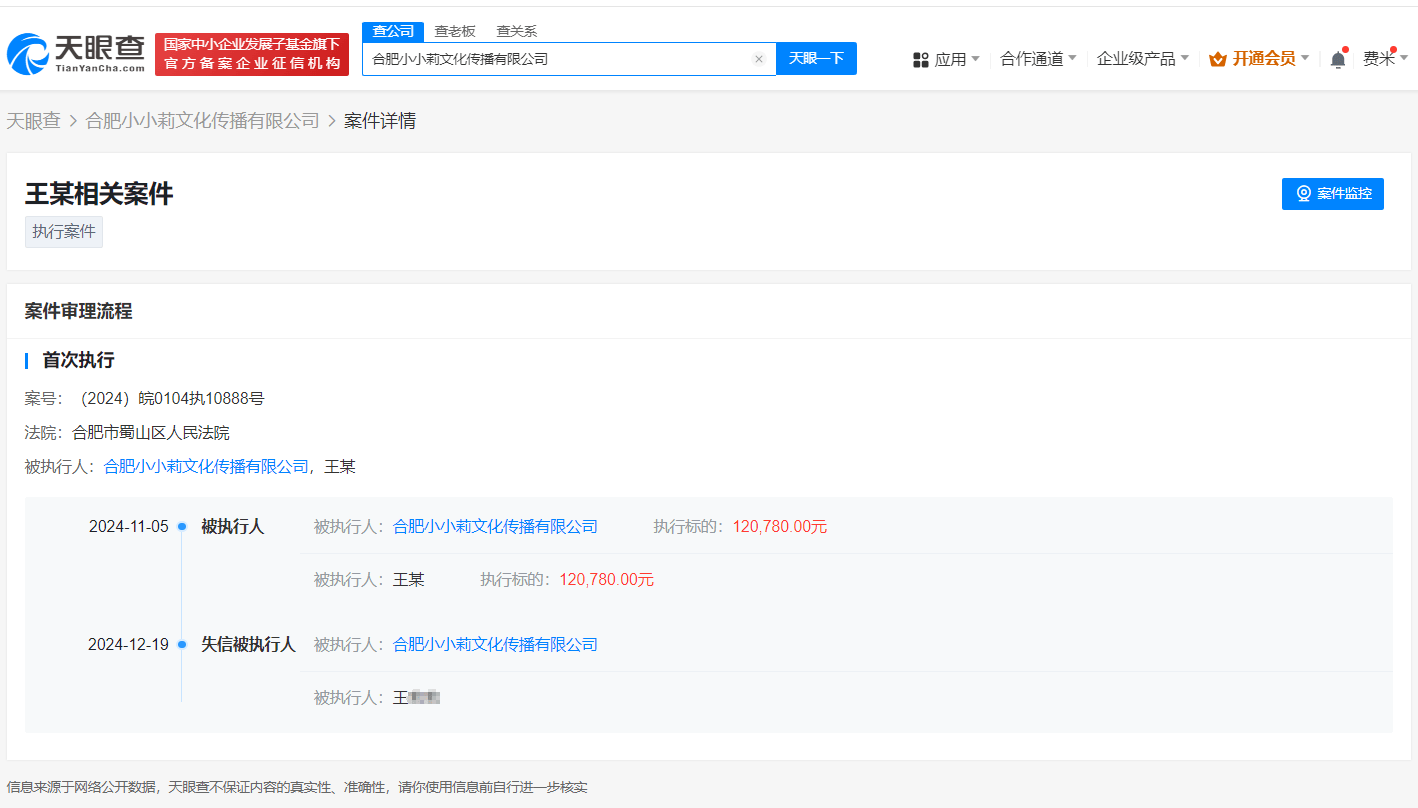1418x808 pixels.
Task: Click 王某 in the 2024-11-05 被执行人 row
Action: coord(409,580)
